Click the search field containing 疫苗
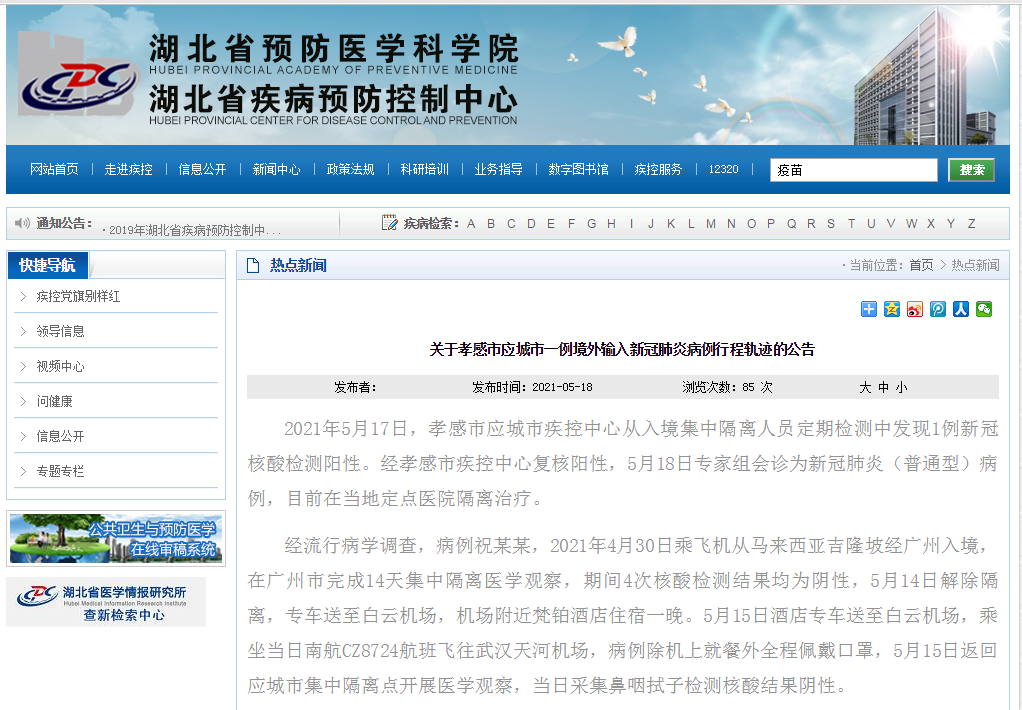 pyautogui.click(x=853, y=170)
